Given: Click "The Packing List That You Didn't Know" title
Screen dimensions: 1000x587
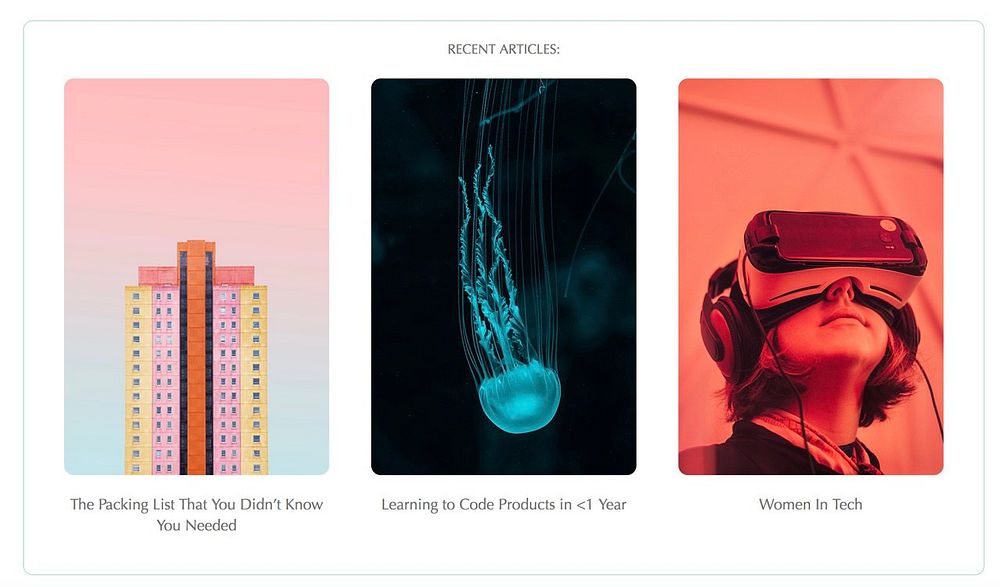Looking at the screenshot, I should pos(196,504).
